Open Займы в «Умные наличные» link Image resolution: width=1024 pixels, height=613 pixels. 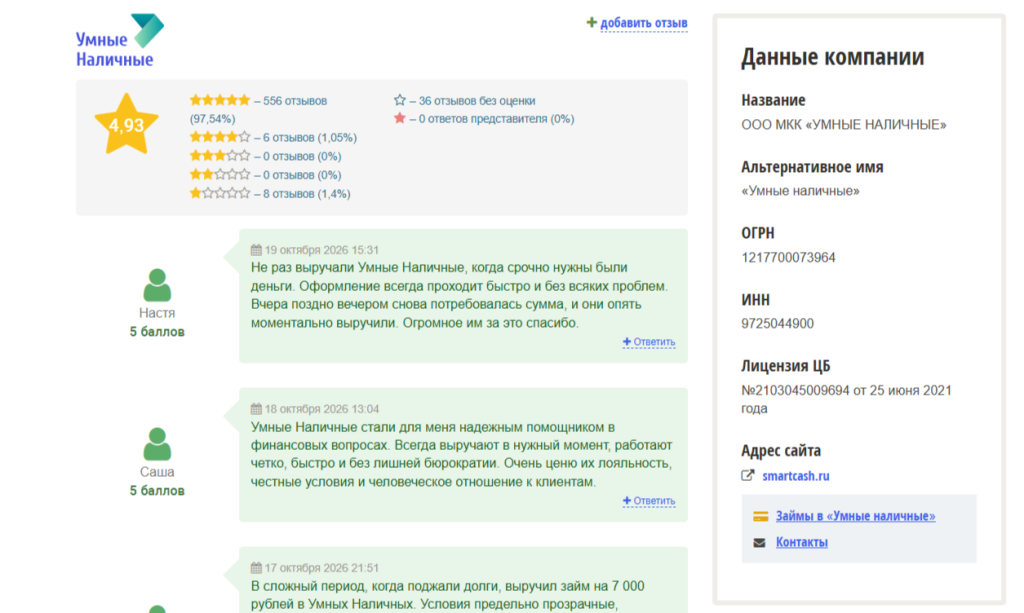pyautogui.click(x=856, y=516)
